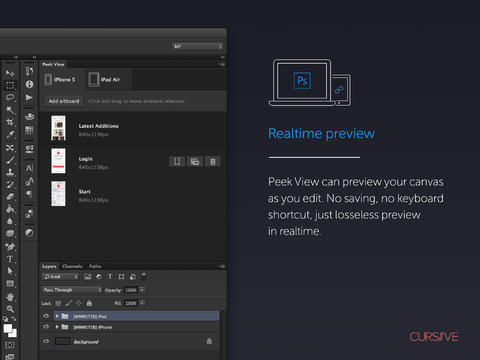Select the Hand tool
Screen dimensions: 480x360
(x=10, y=297)
